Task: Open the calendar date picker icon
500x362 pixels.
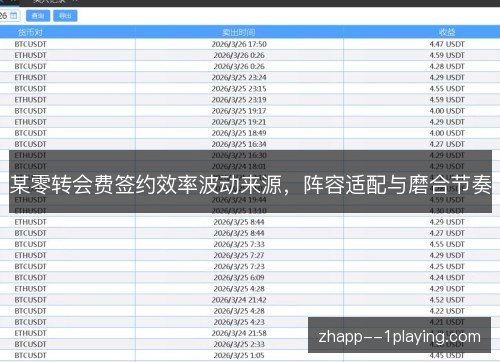Action: (14, 15)
